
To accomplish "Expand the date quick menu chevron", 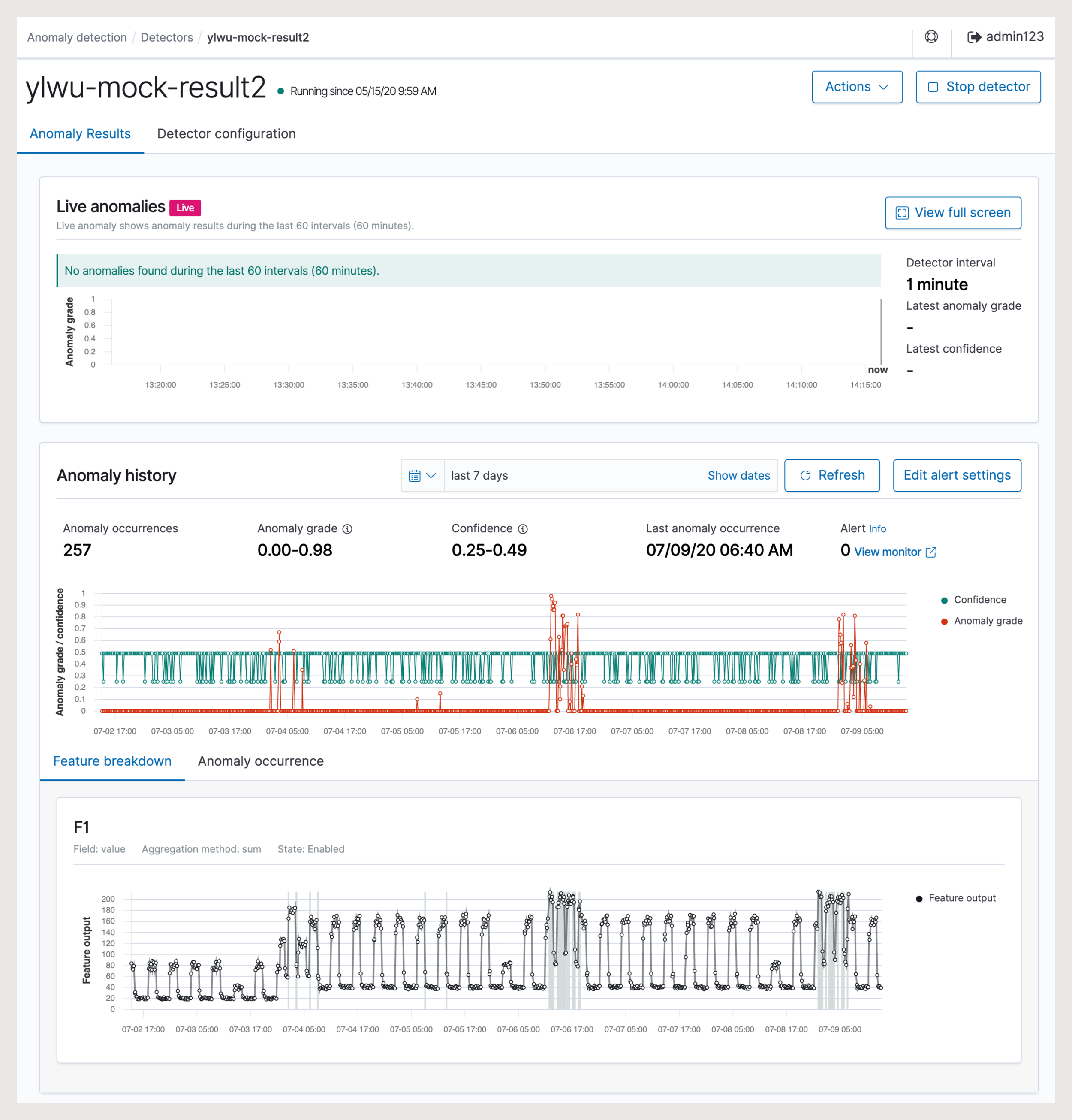I will tap(431, 475).
